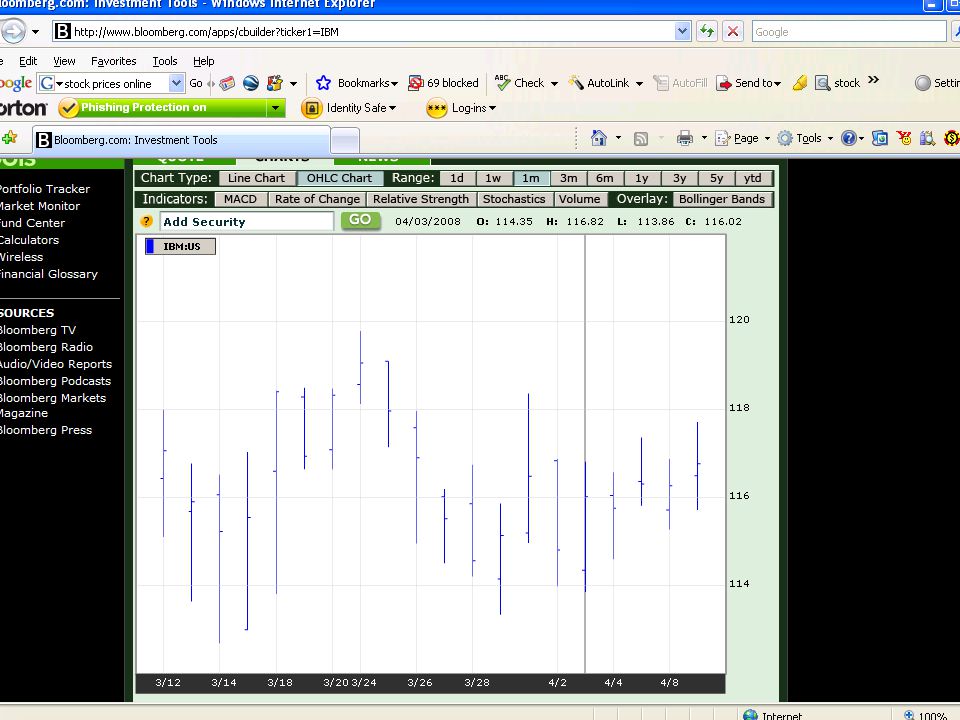
Task: Click the yellow help icon beside Add Security
Action: (146, 221)
